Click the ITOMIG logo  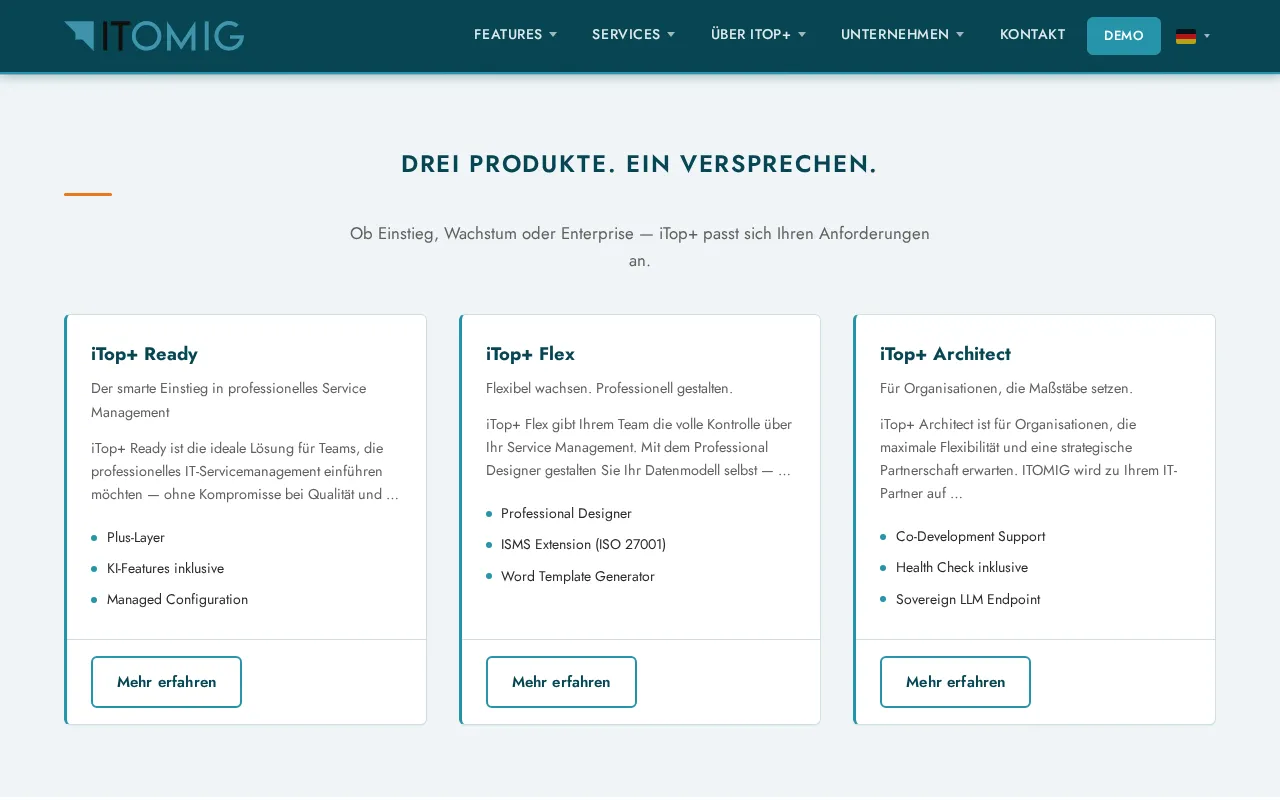click(154, 36)
